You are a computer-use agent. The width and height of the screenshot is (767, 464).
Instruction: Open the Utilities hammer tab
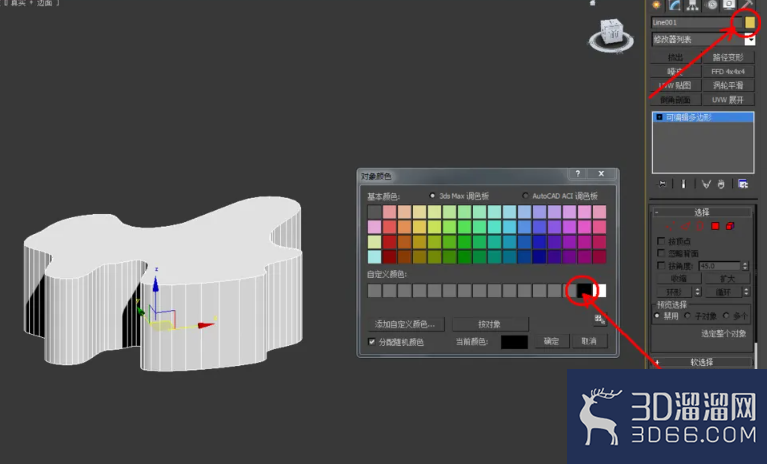point(747,5)
